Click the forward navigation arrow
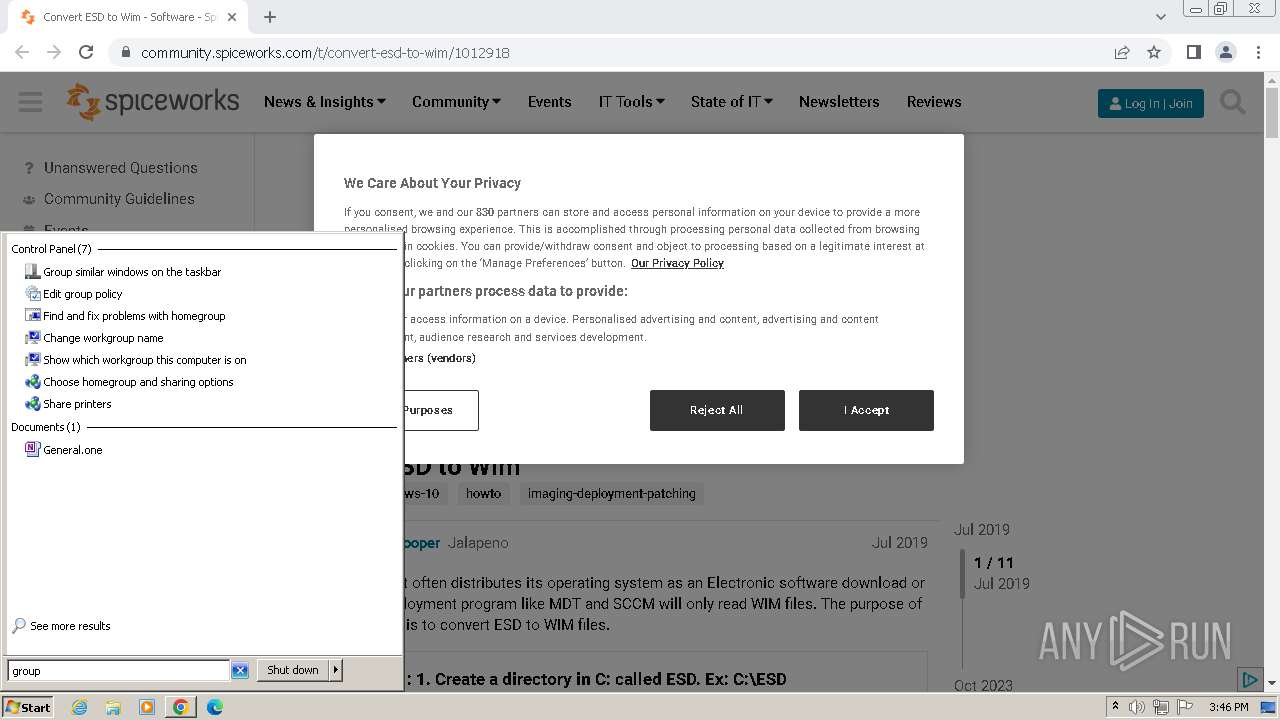 coord(54,52)
